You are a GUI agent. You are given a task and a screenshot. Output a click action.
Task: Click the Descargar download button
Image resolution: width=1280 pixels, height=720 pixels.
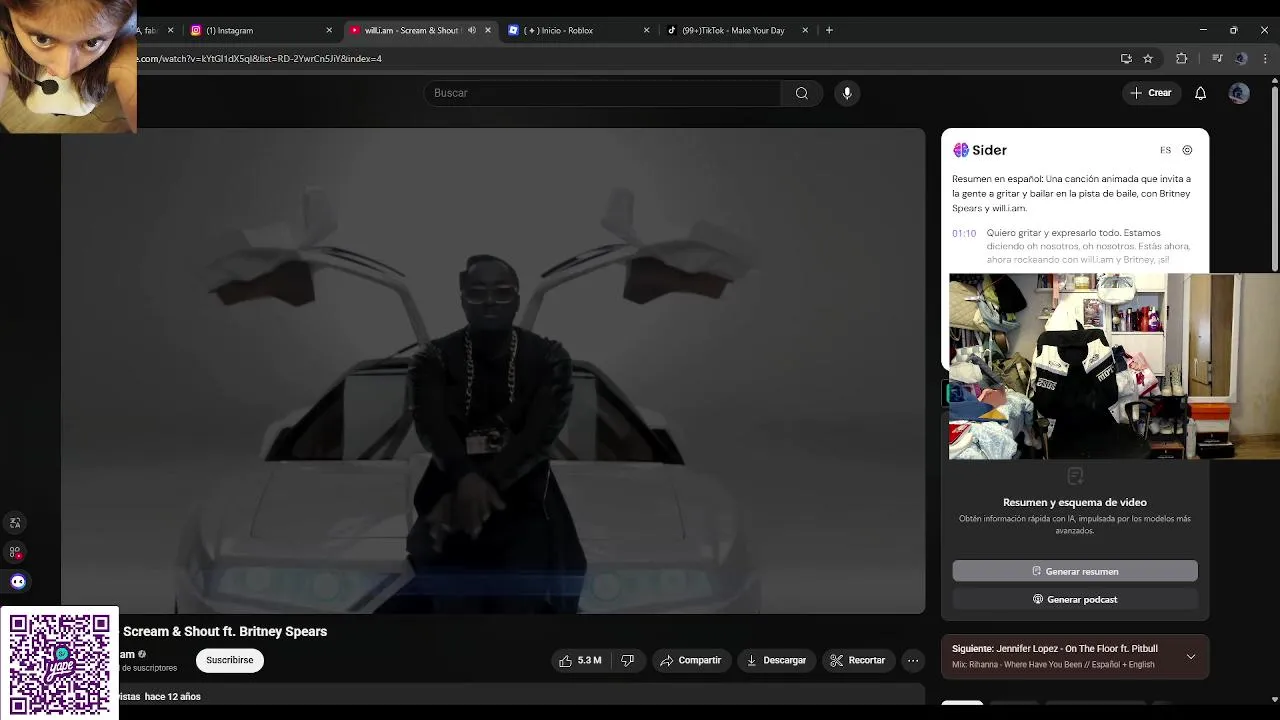[x=776, y=660]
